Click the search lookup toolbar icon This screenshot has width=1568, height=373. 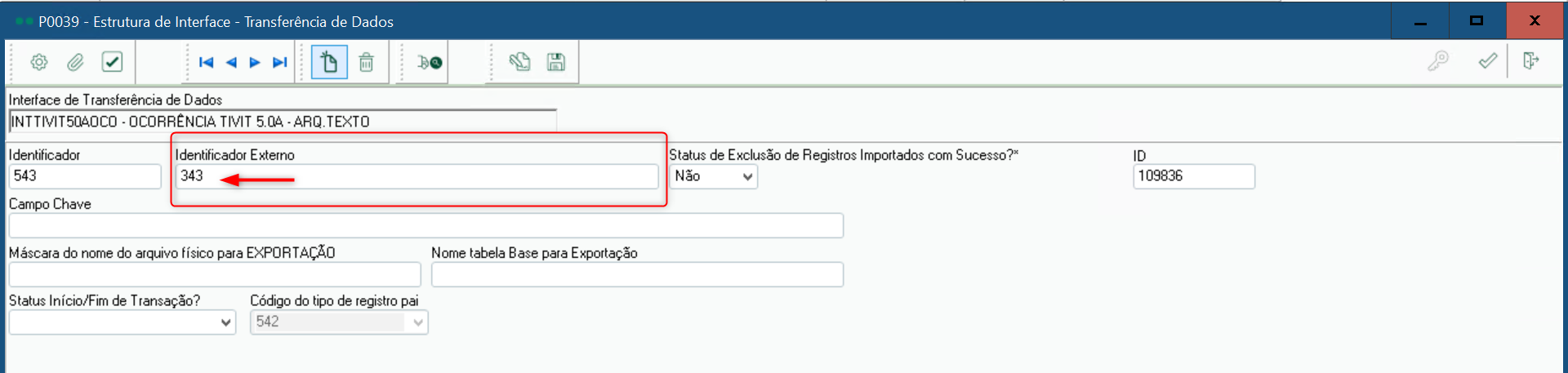coord(430,62)
